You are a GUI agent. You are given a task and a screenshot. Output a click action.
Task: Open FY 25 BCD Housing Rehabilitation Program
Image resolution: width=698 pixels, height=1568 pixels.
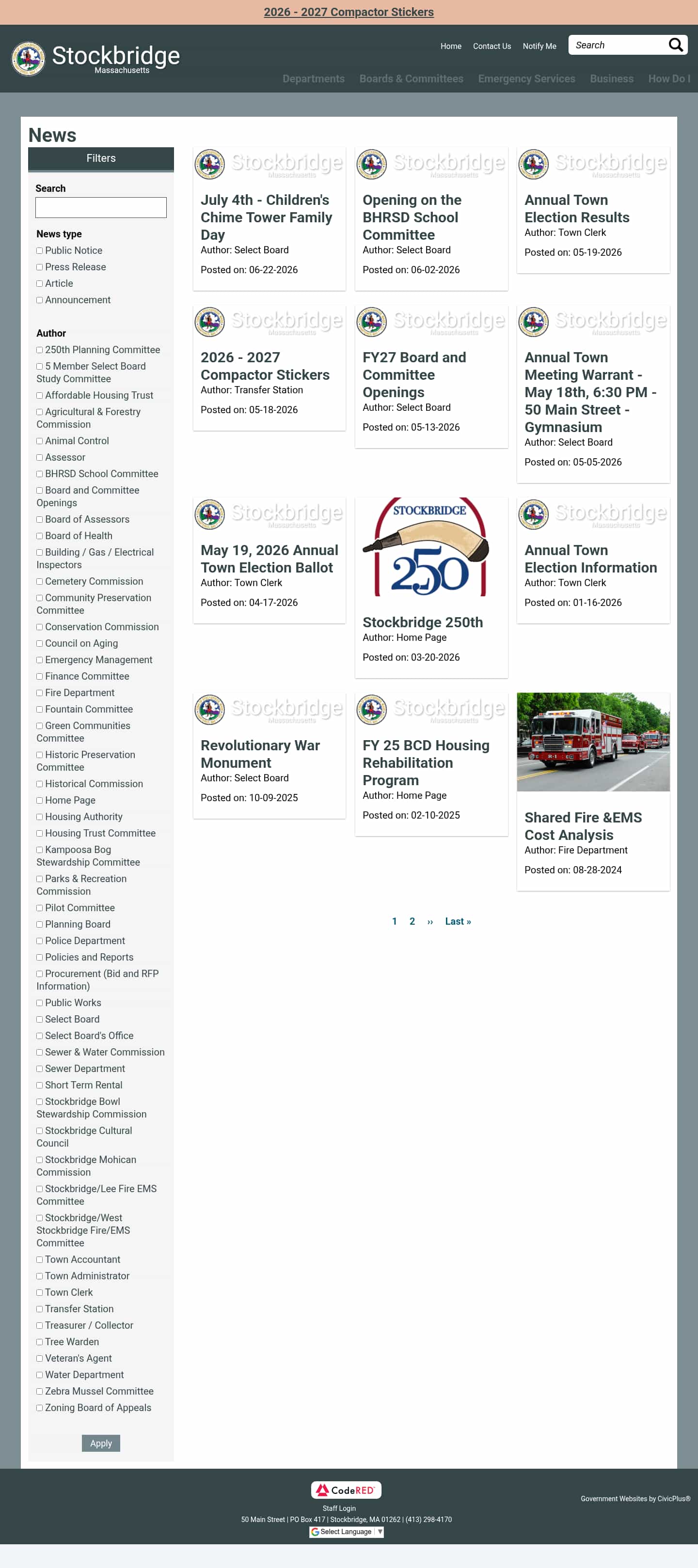click(426, 763)
